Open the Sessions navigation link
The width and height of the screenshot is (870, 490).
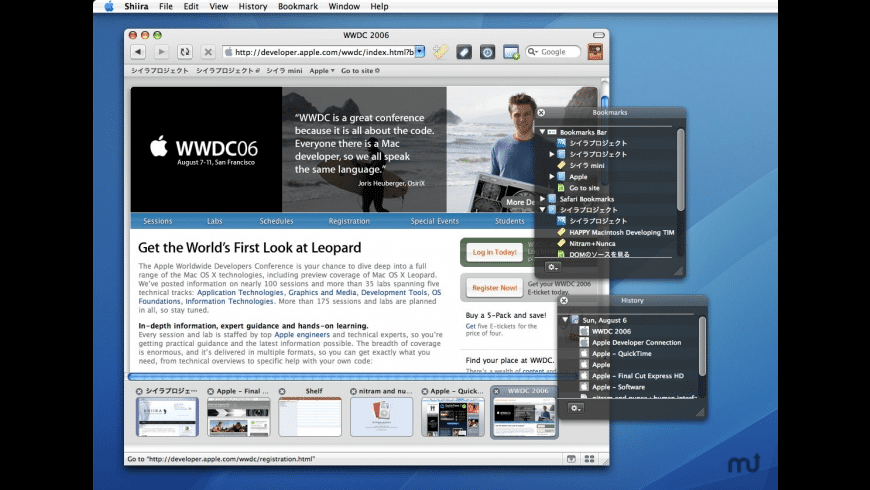158,221
